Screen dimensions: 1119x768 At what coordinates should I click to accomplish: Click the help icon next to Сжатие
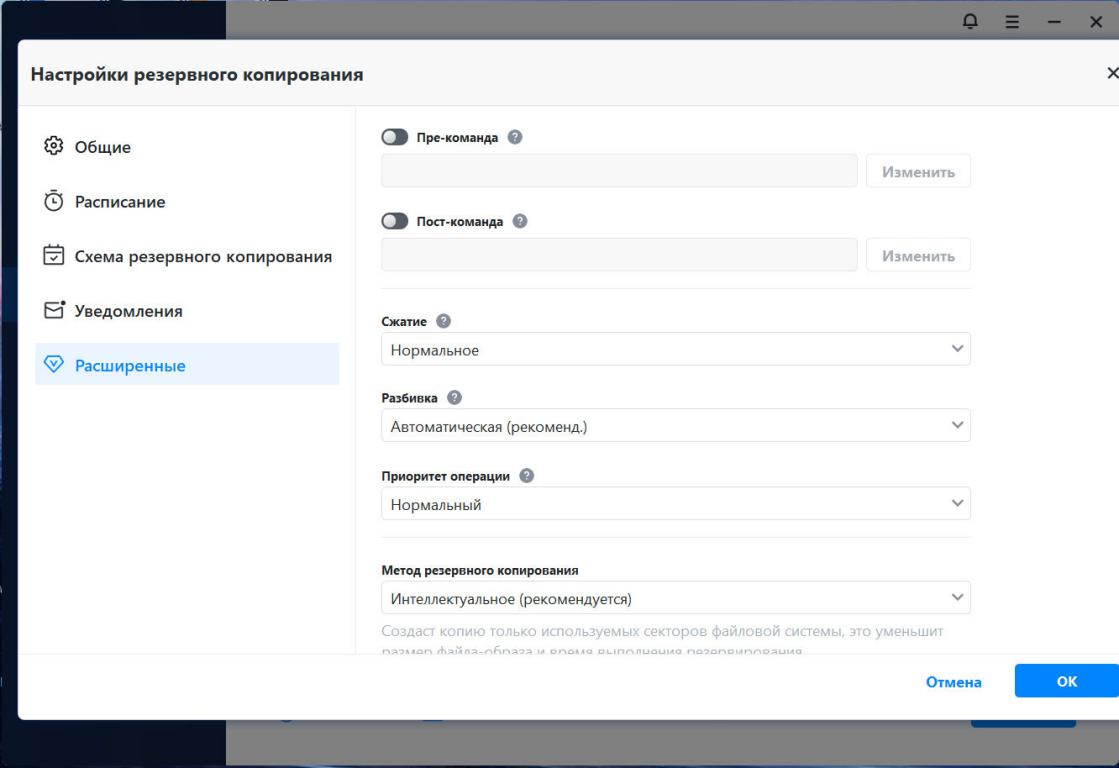(444, 322)
